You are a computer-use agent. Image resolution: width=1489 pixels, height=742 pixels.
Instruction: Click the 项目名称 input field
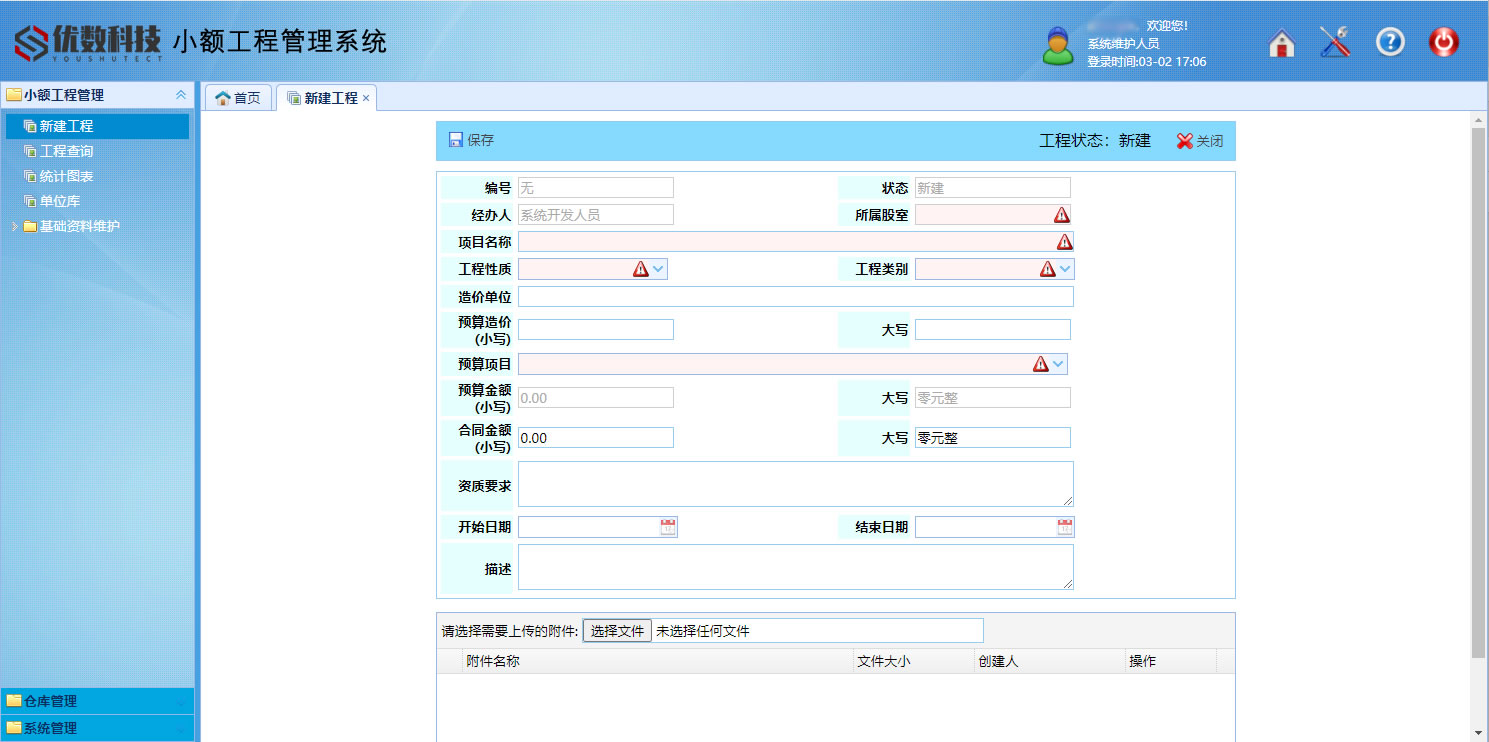pos(785,242)
